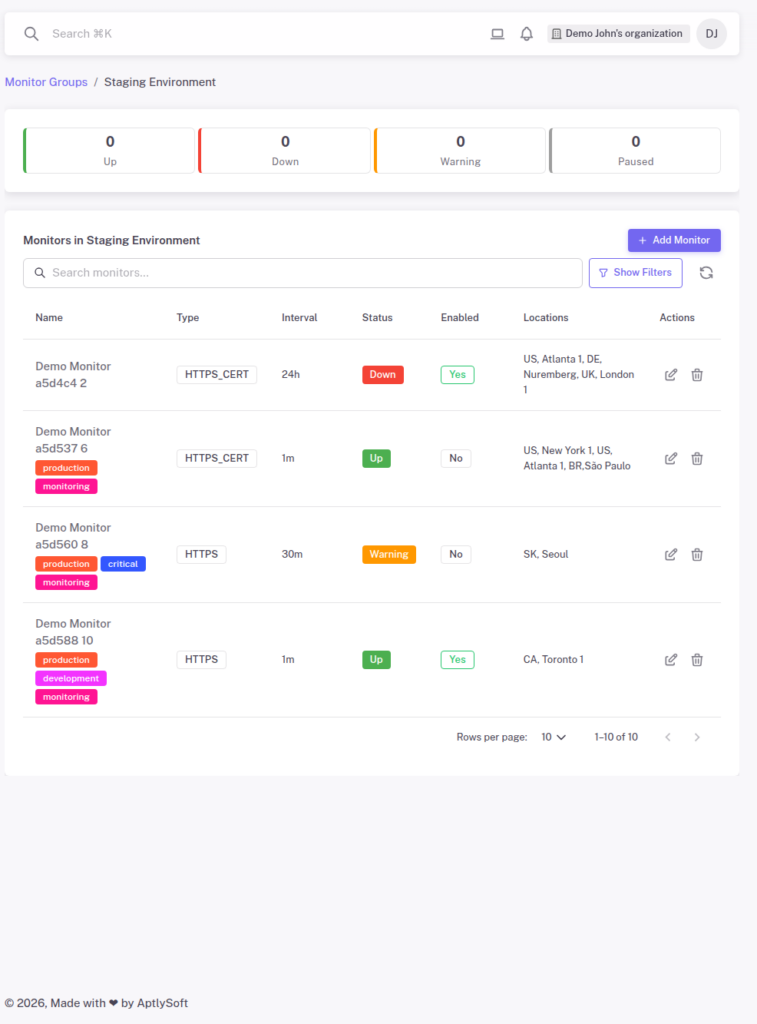
Task: Go to previous page of monitors
Action: click(668, 737)
